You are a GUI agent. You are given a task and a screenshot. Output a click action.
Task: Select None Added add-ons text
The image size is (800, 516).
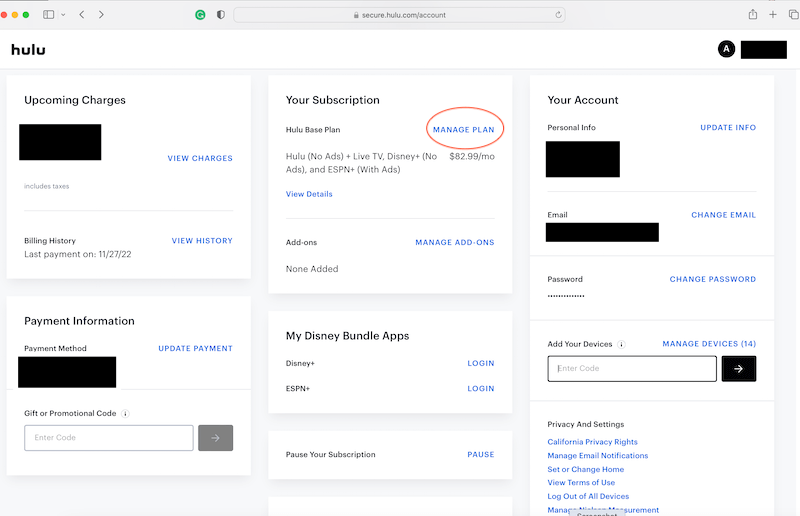click(312, 269)
